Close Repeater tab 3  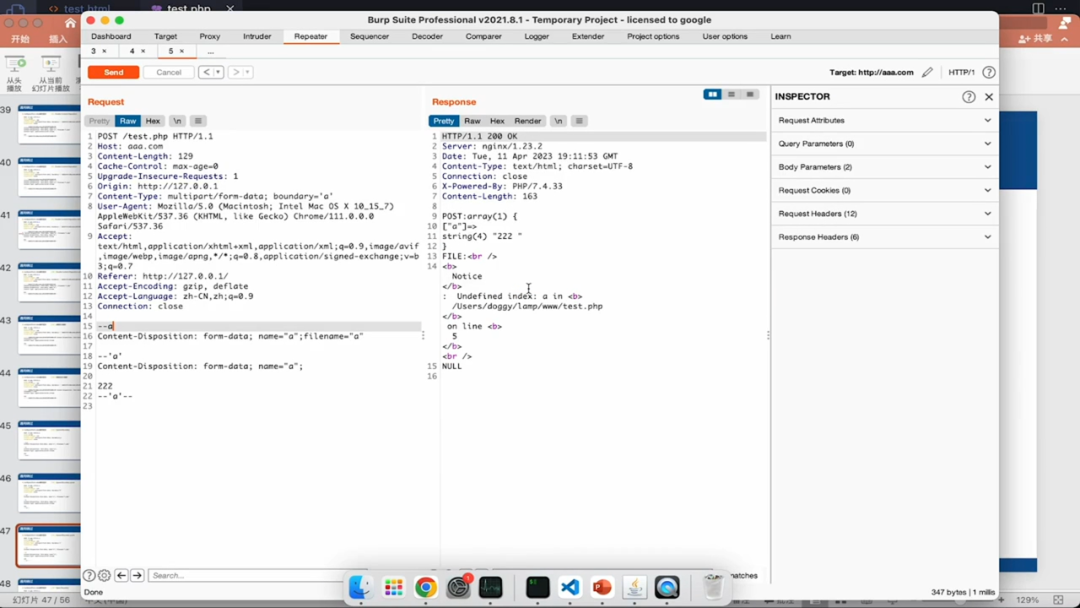coord(104,51)
